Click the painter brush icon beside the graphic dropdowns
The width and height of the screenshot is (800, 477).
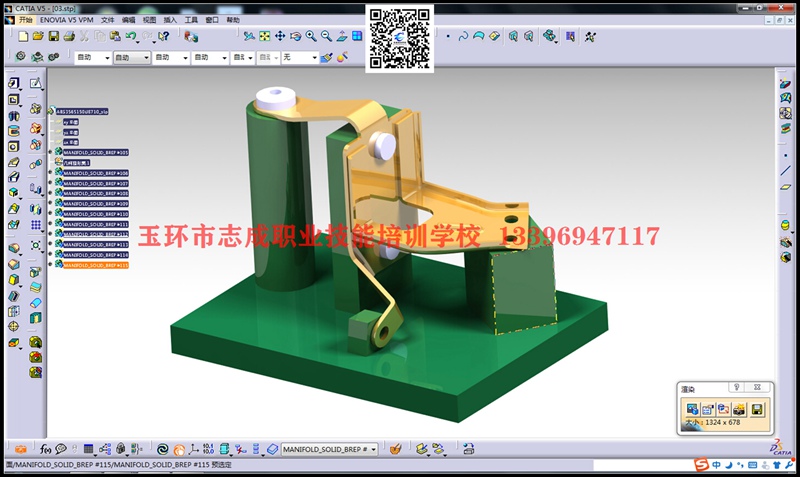coord(327,57)
